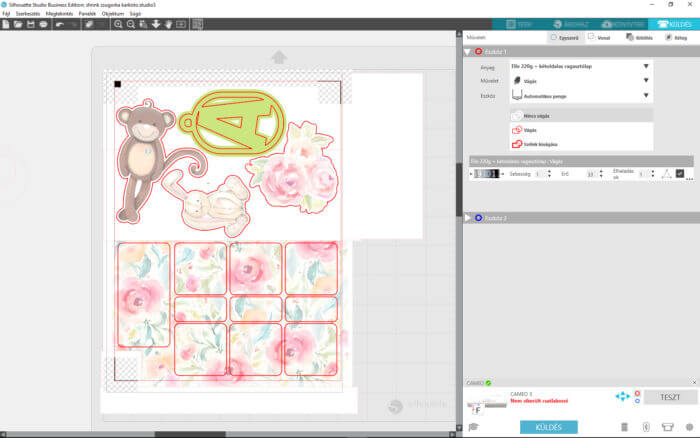Adjust the Sebesség speed stepper
Screen dimensions: 700x438
click(x=549, y=174)
